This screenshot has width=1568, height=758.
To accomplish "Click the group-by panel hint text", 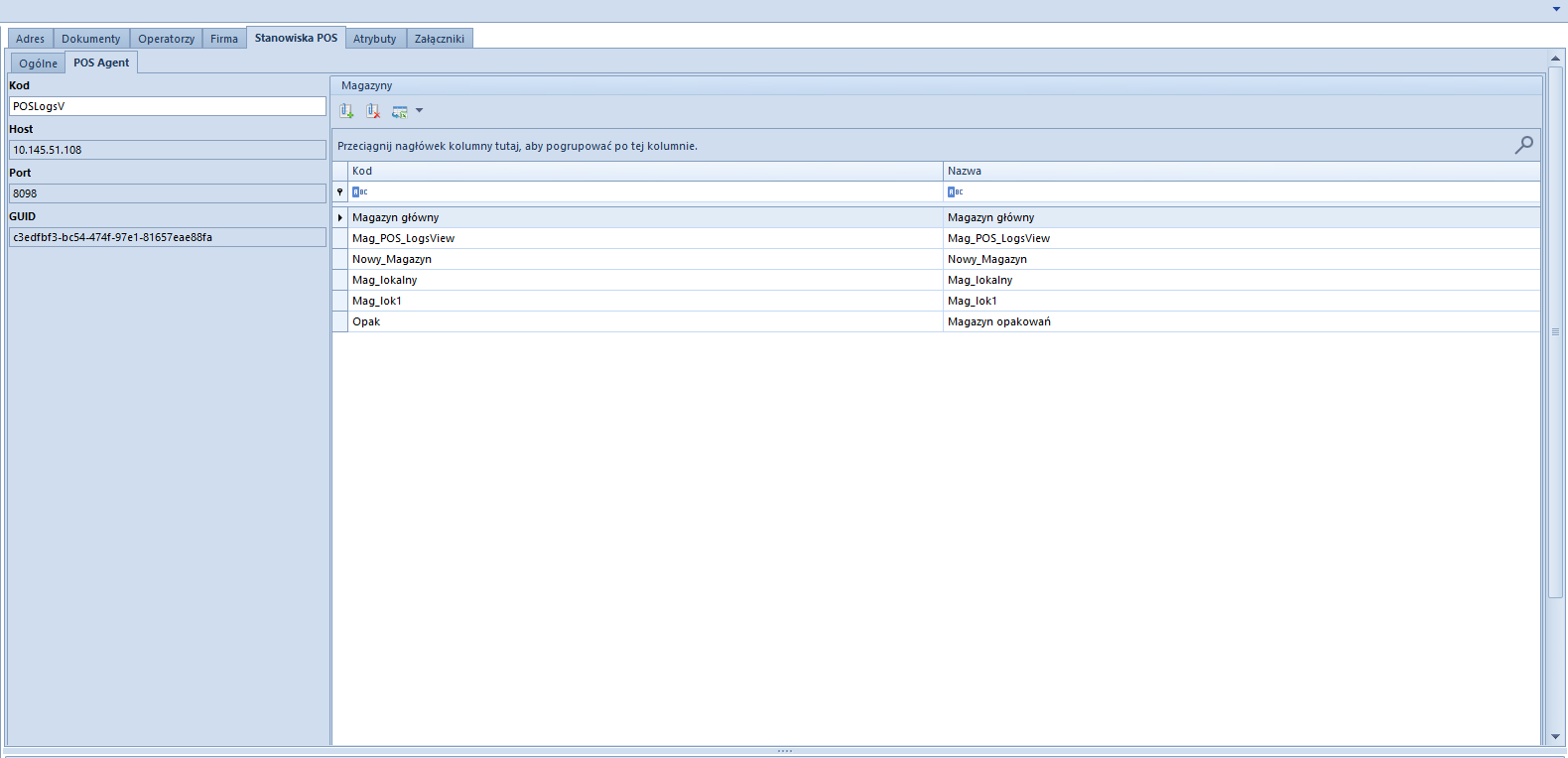I will (517, 146).
